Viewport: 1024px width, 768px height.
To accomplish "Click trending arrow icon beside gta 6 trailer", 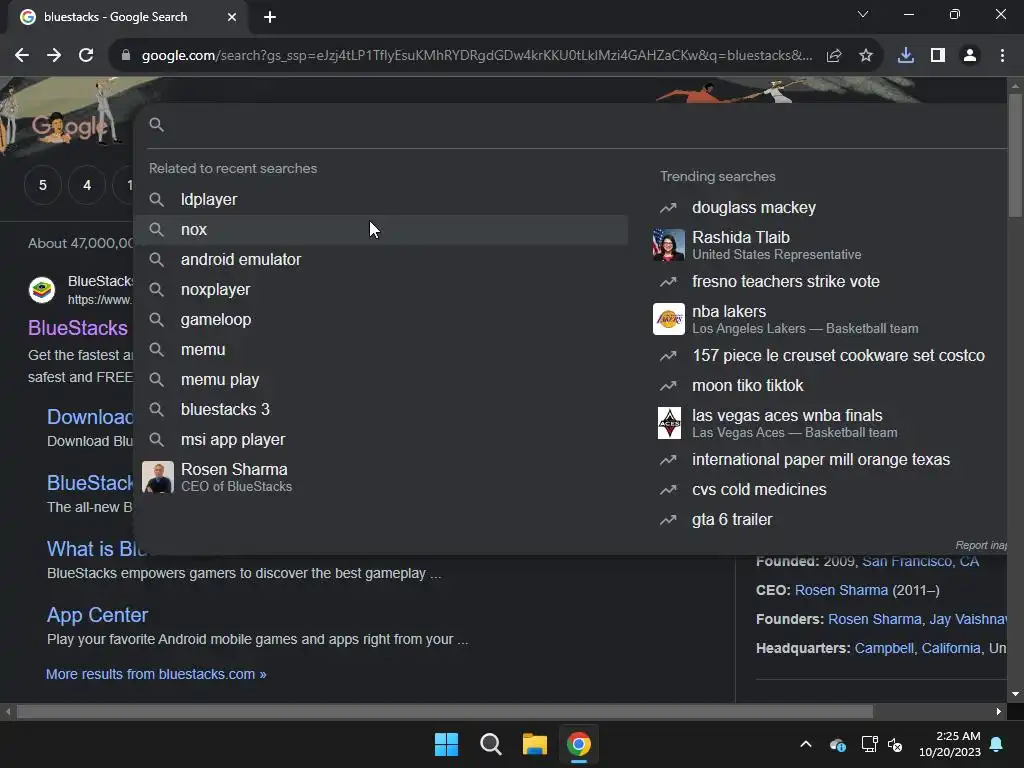I will click(668, 520).
